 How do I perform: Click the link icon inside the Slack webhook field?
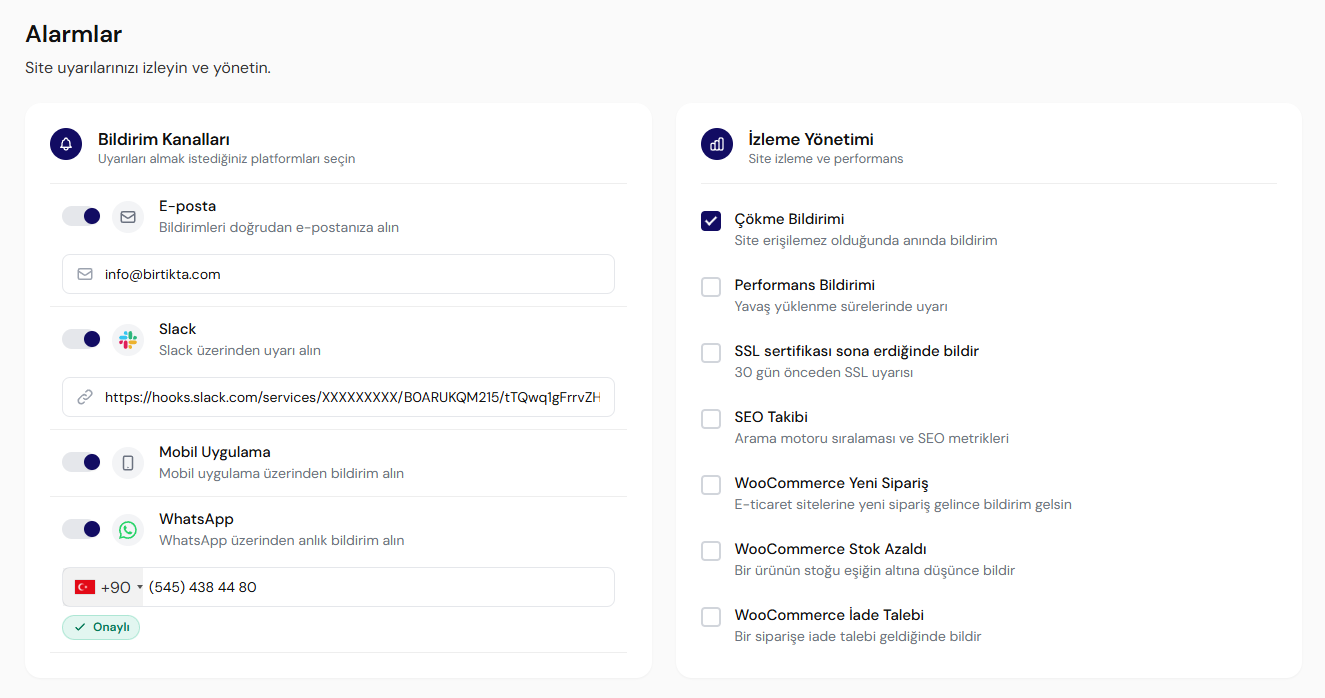click(85, 397)
